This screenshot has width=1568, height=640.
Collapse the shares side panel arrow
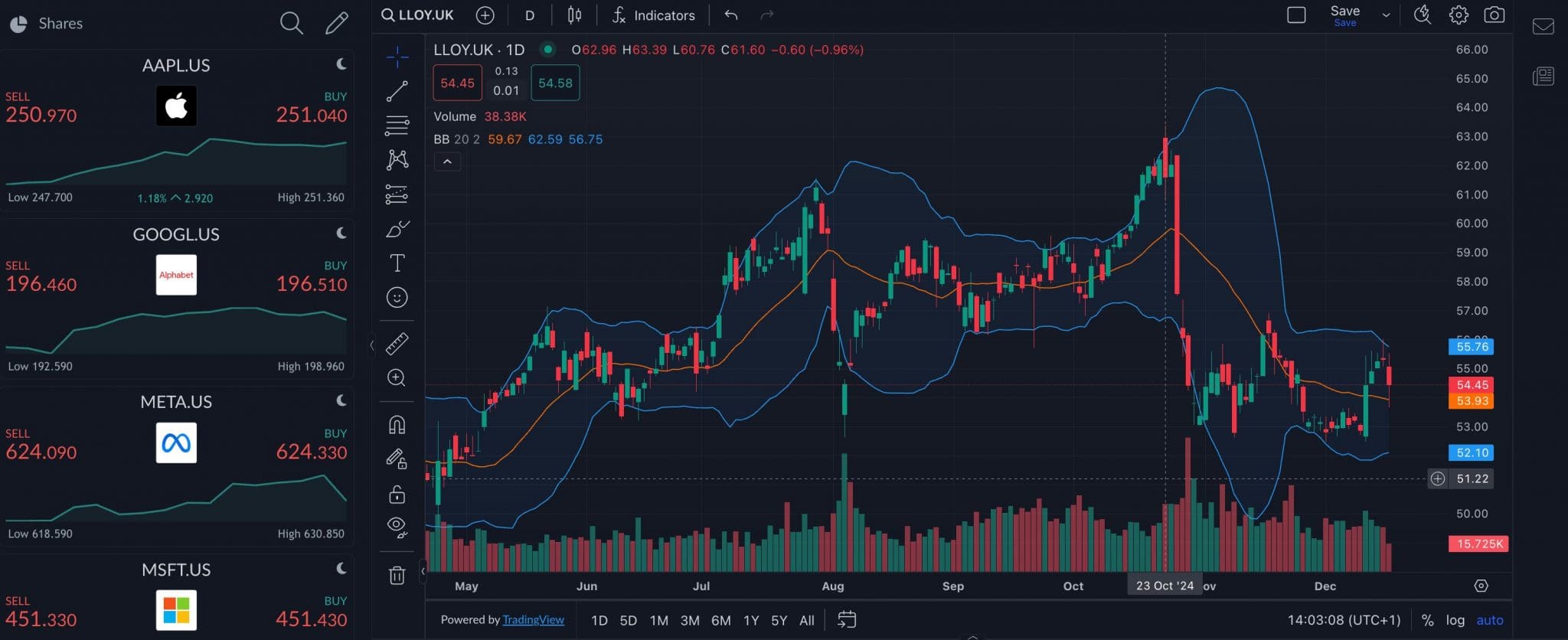click(x=372, y=345)
